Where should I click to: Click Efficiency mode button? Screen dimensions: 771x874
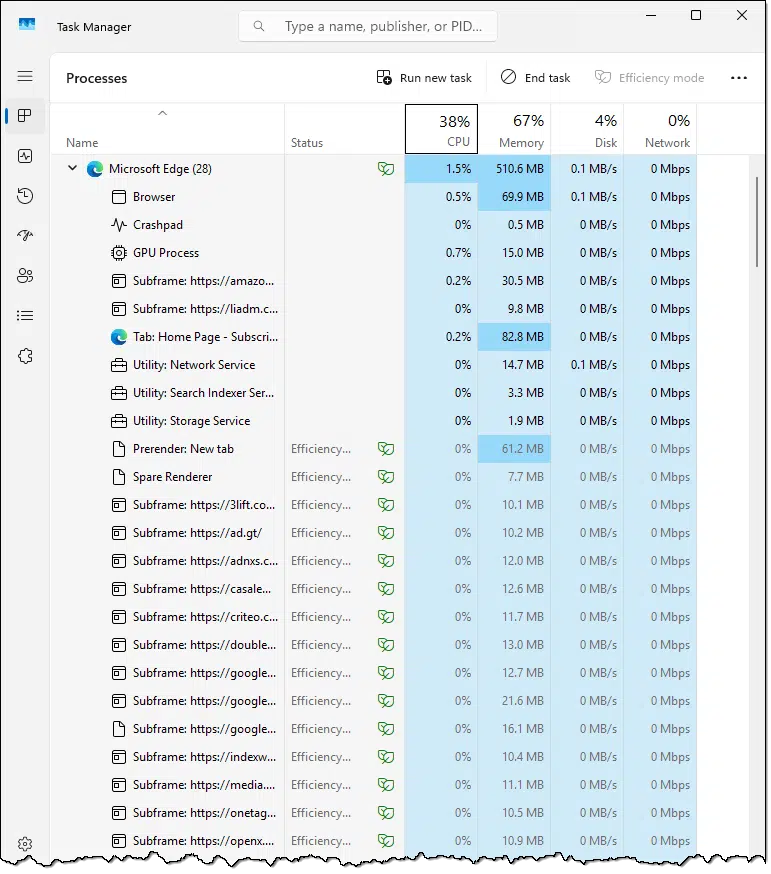(649, 77)
